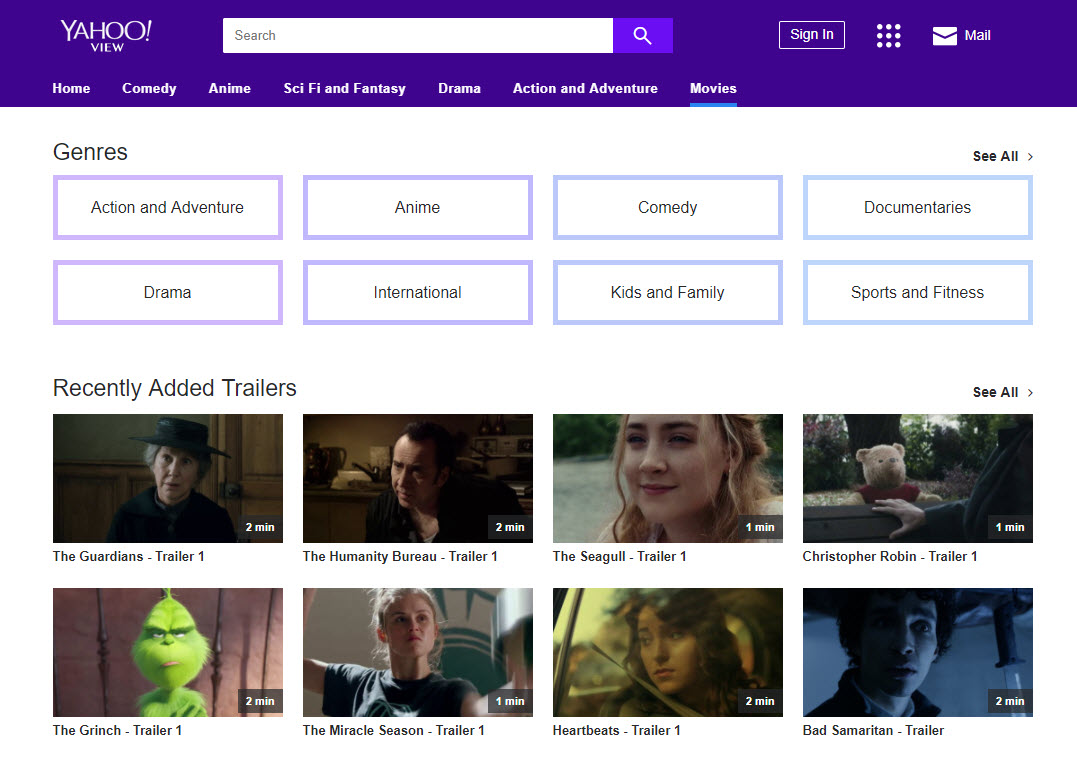Click the title 'The Humanity Bureau - Trailer 1'

(x=400, y=557)
